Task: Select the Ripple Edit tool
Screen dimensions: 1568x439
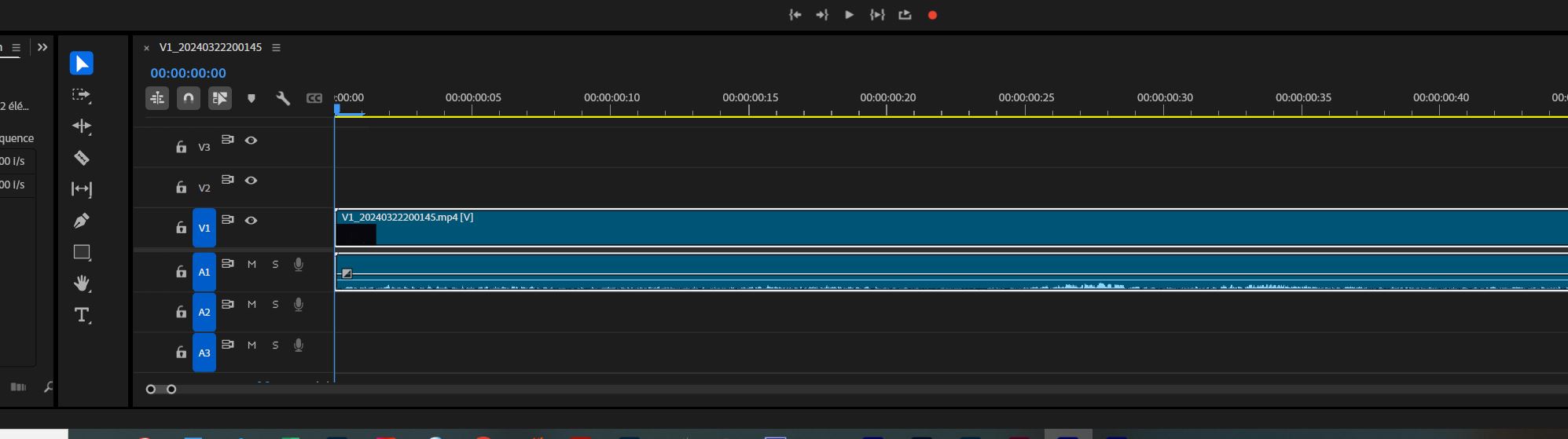Action: click(82, 126)
